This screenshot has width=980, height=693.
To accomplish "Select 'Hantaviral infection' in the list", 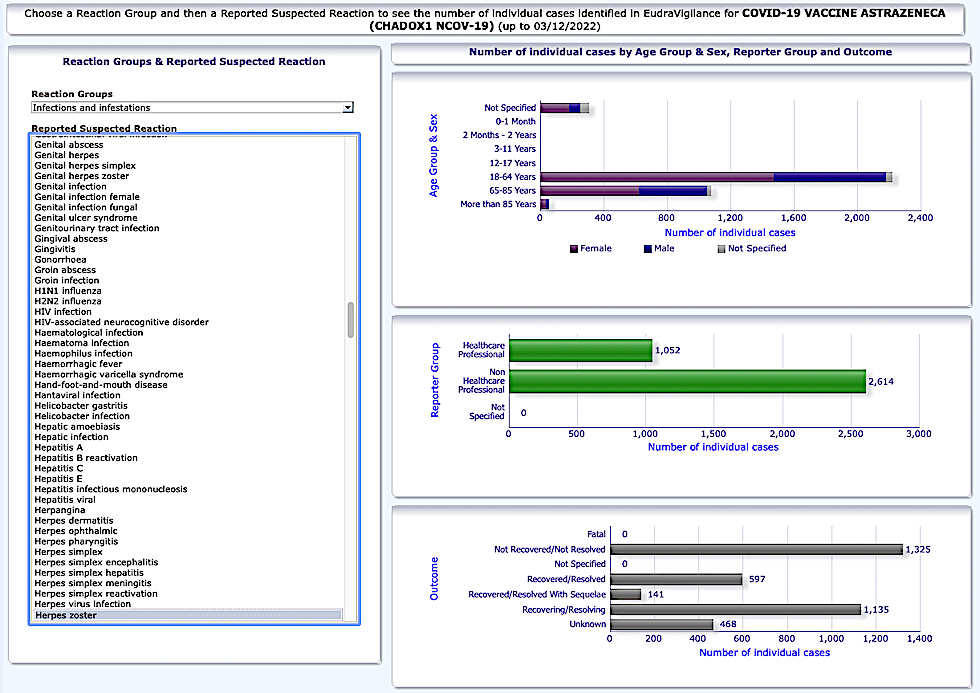I will 78,396.
